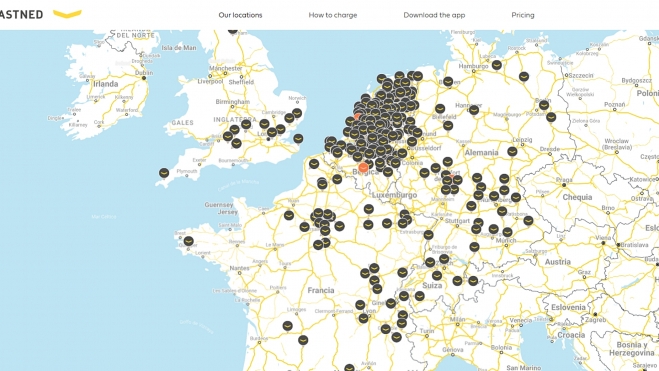Select the station marker near Brest

[189, 241]
